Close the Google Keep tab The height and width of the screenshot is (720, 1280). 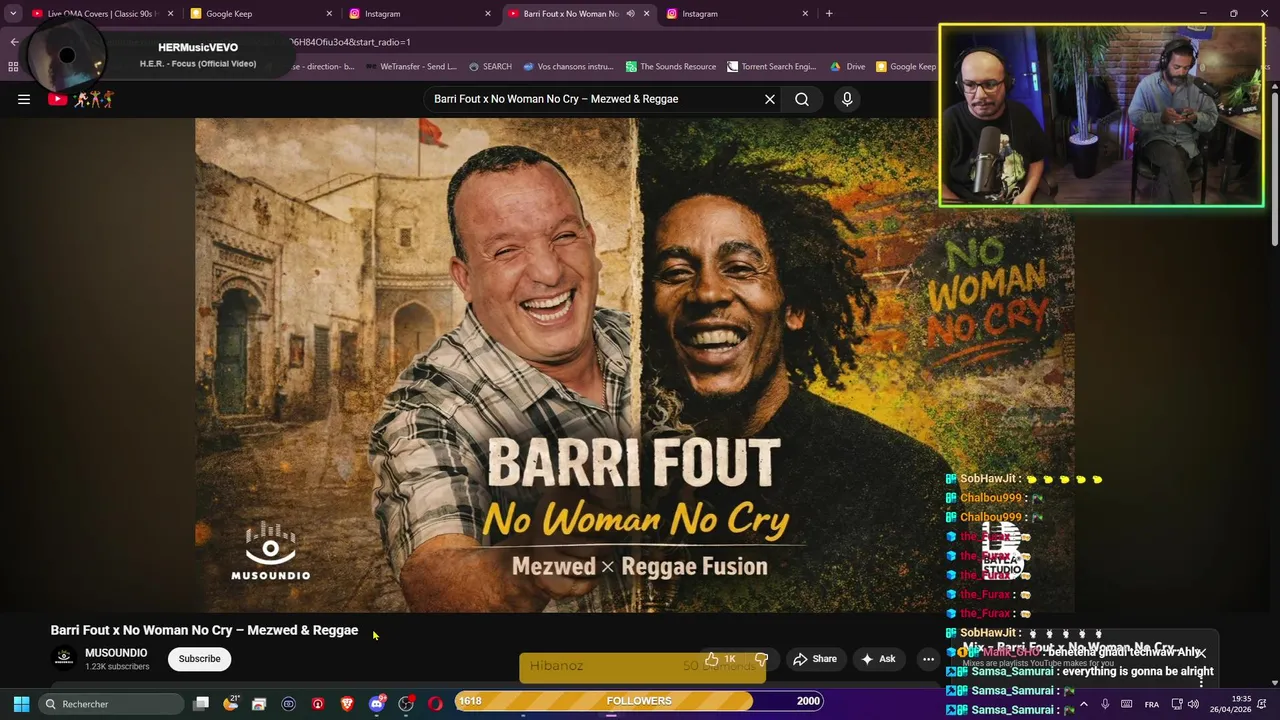point(329,14)
